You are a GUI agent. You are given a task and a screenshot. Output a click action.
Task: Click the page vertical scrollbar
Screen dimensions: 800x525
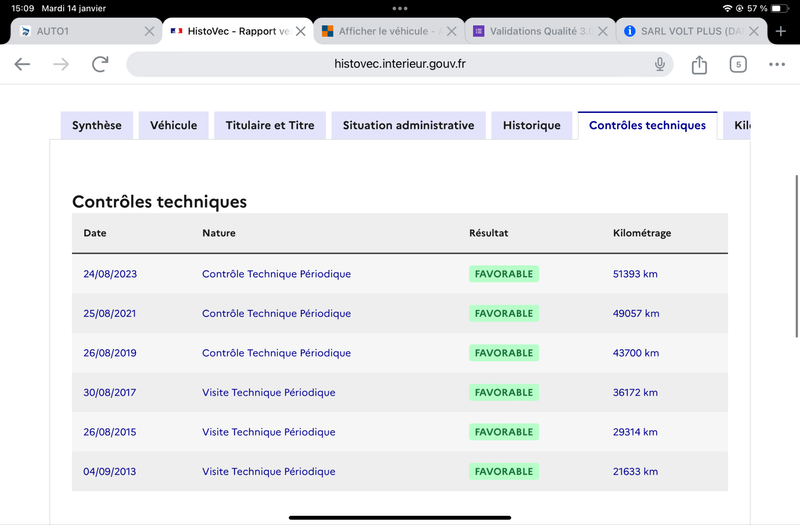point(796,256)
